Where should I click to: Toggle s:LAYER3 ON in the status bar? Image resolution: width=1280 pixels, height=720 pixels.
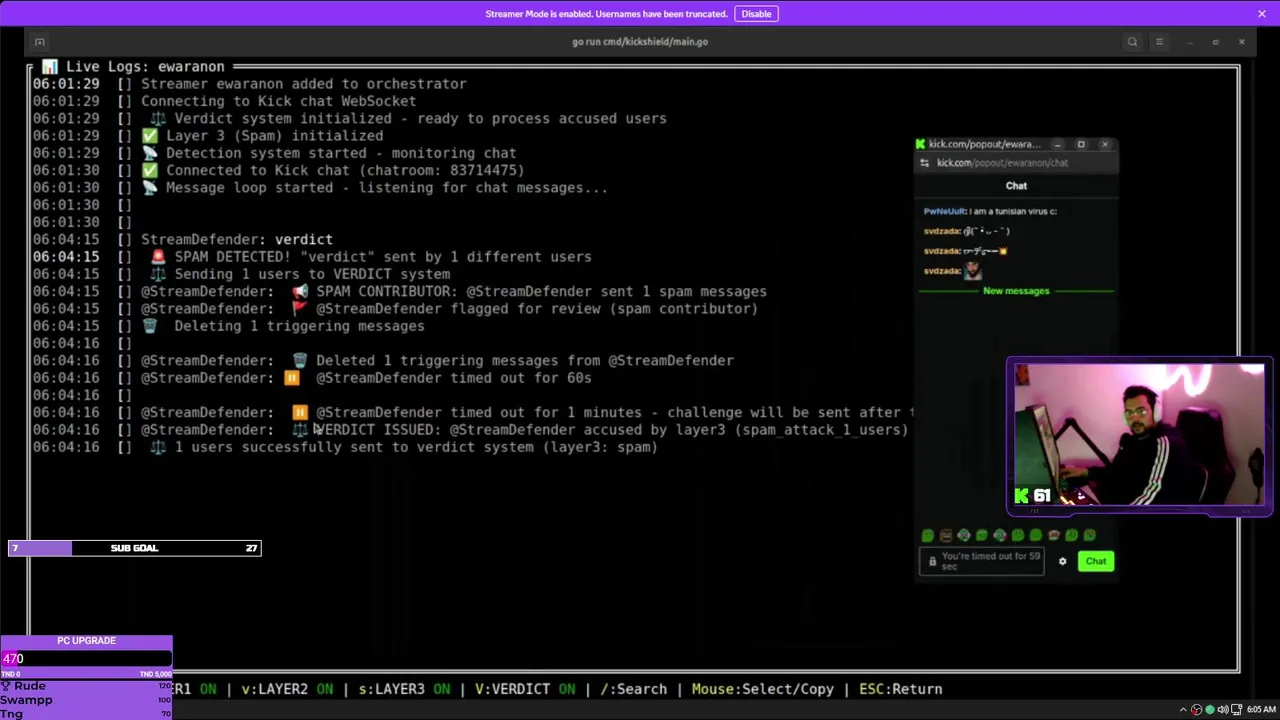pyautogui.click(x=404, y=689)
